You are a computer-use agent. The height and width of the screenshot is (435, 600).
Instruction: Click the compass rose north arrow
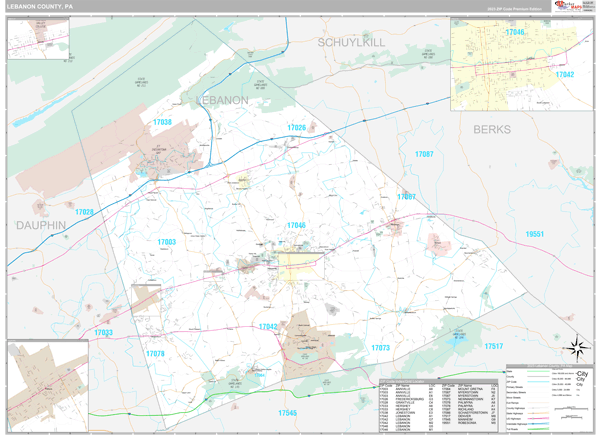[576, 348]
